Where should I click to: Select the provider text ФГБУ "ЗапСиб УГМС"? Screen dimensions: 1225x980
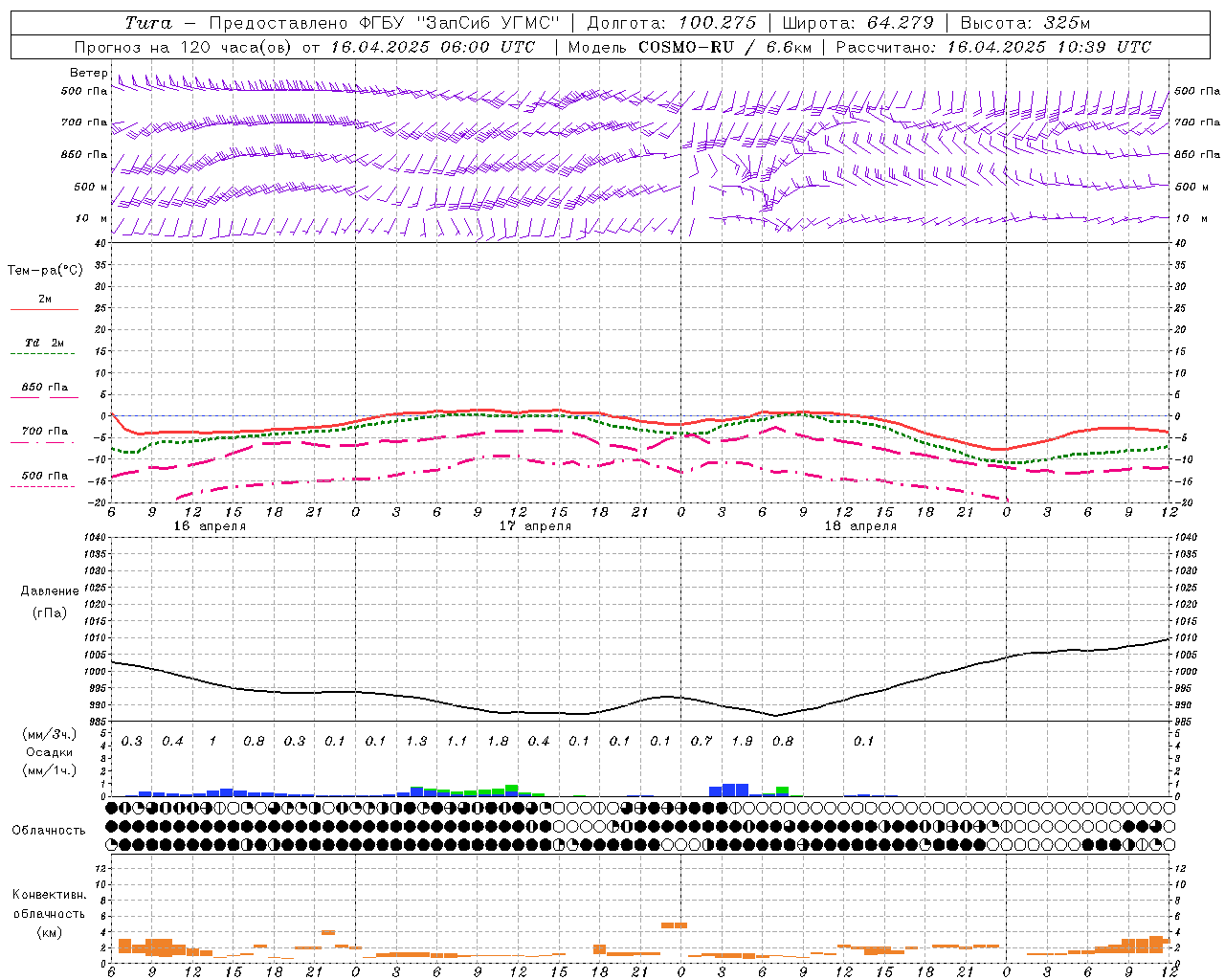pyautogui.click(x=458, y=23)
